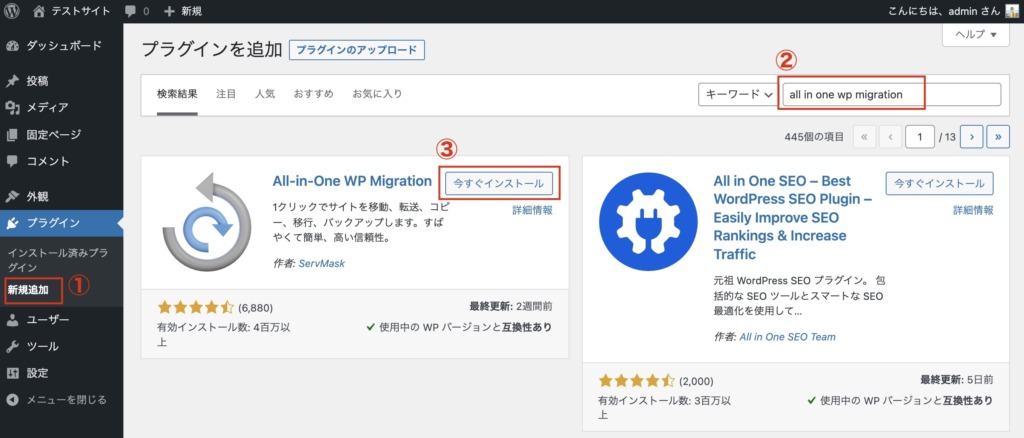Click こんにちは、admin さん greeting

coord(945,11)
